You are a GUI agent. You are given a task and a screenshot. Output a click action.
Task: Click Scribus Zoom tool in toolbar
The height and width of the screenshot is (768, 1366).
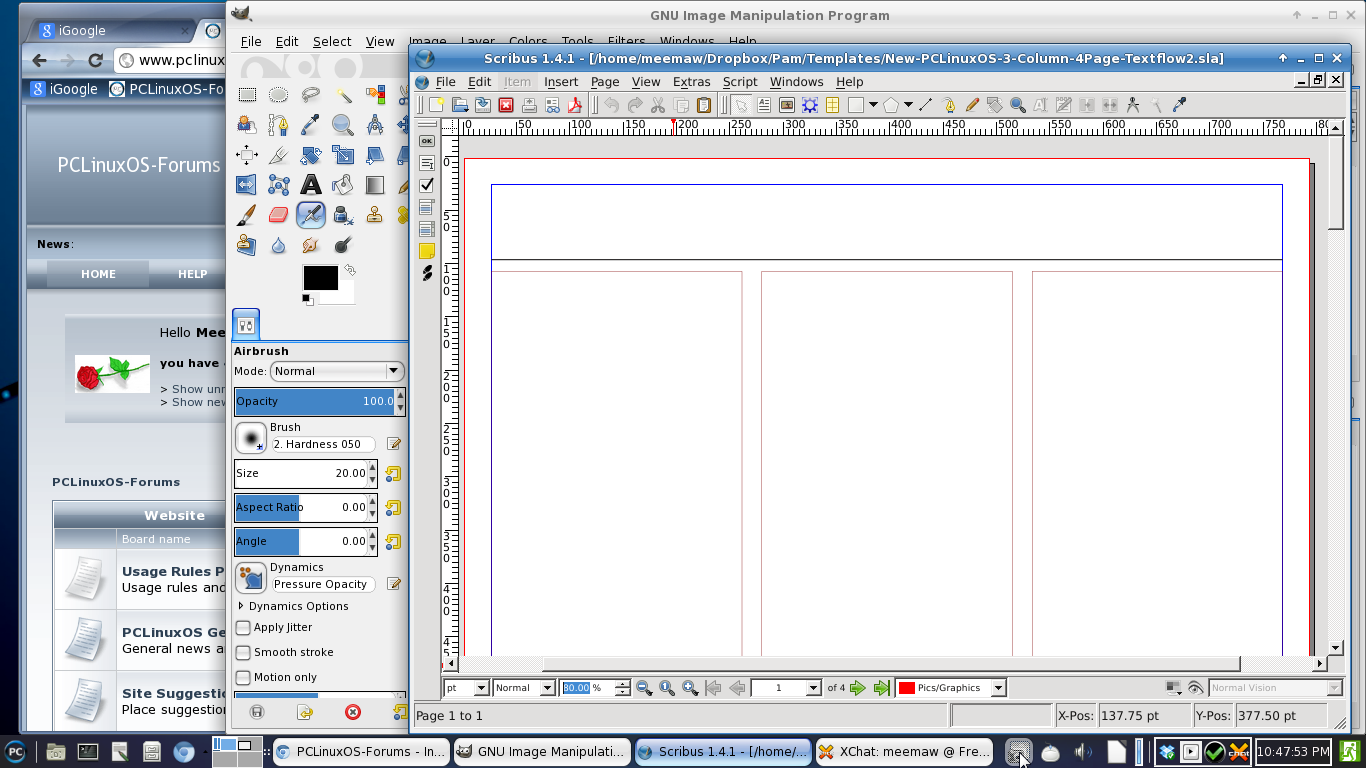[x=1017, y=105]
